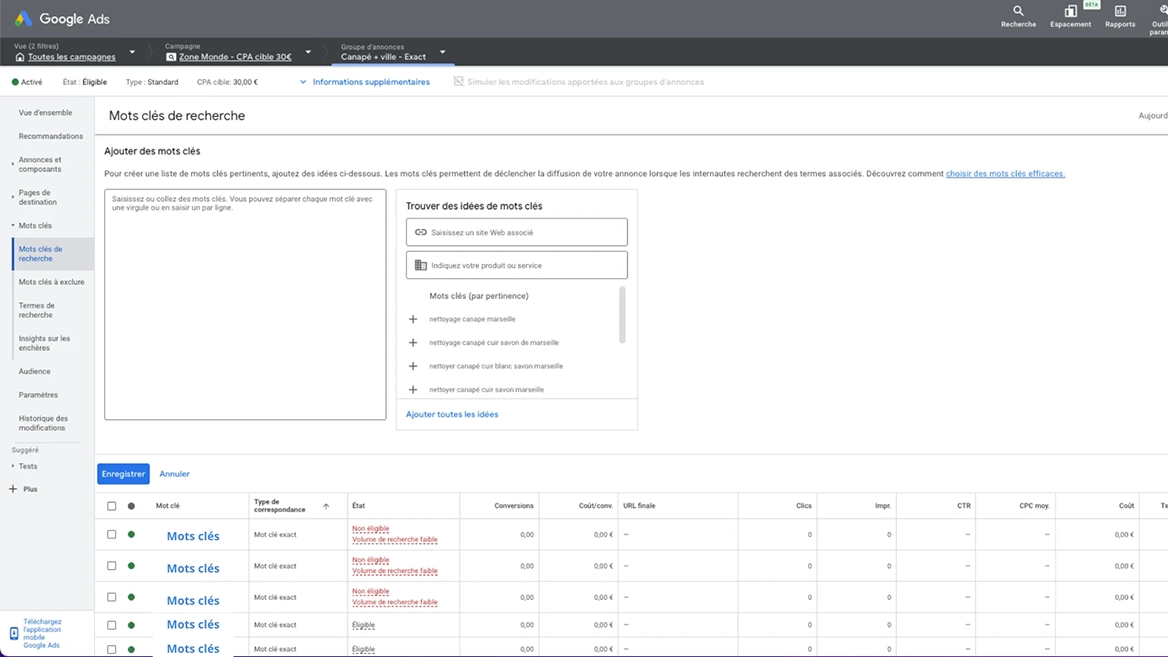Click the home icon beside Toutes les campagnes
The width and height of the screenshot is (1168, 657).
coord(20,57)
